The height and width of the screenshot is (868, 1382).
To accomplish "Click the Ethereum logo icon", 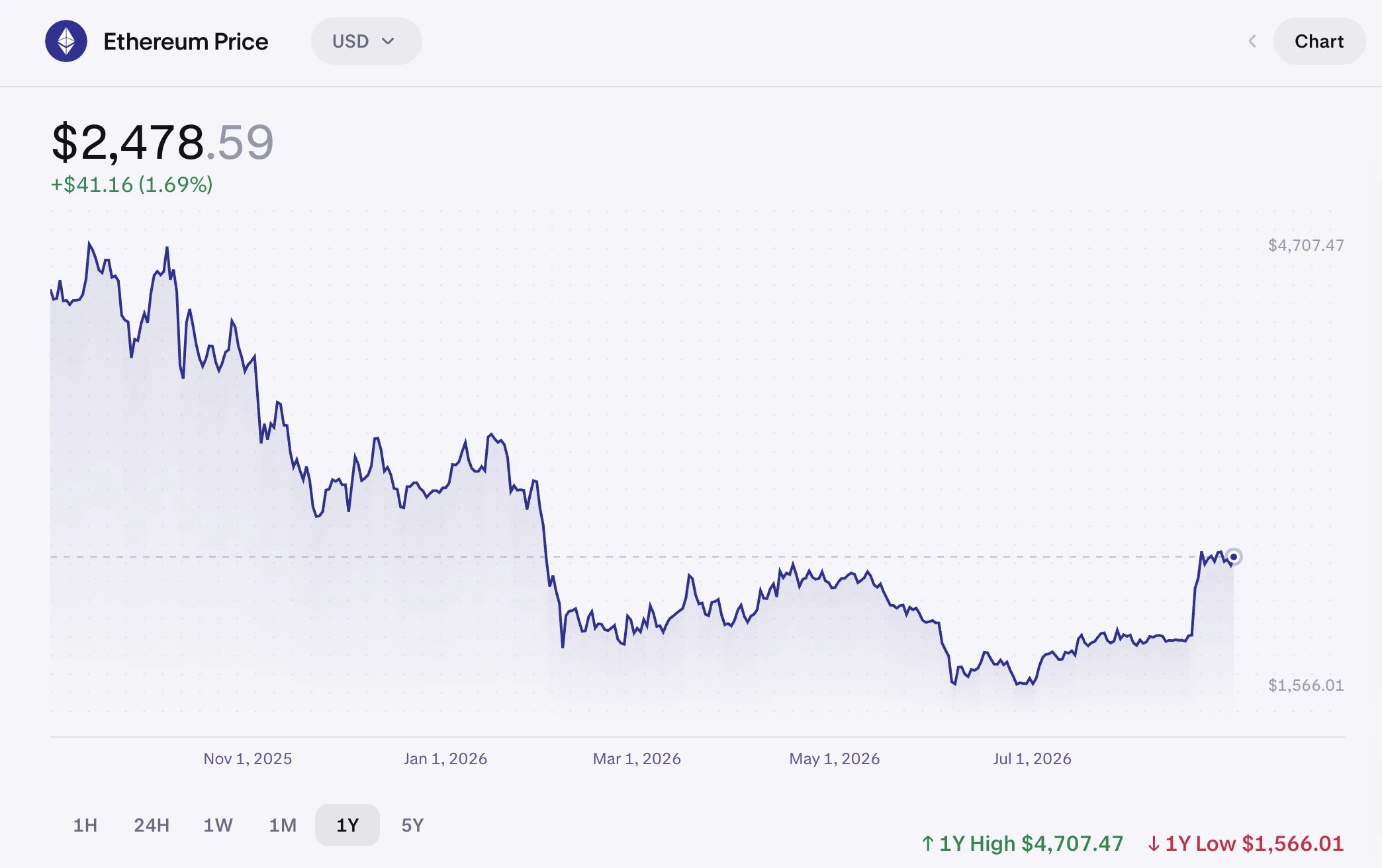I will [x=66, y=41].
